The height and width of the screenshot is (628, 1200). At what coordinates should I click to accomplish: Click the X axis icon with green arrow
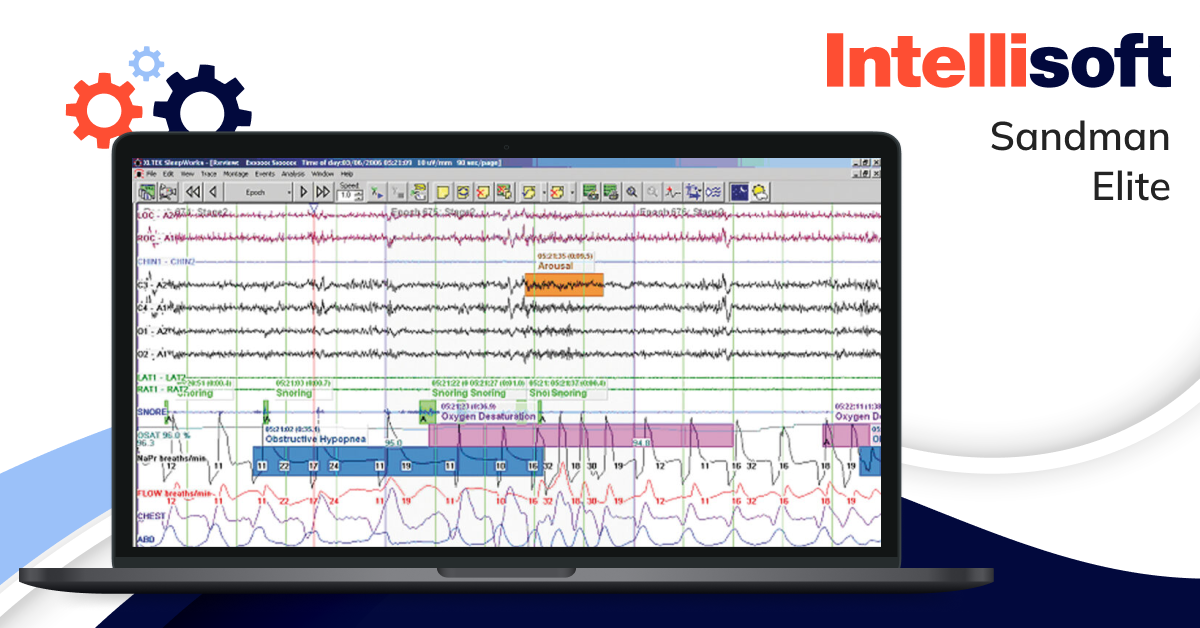pyautogui.click(x=375, y=191)
